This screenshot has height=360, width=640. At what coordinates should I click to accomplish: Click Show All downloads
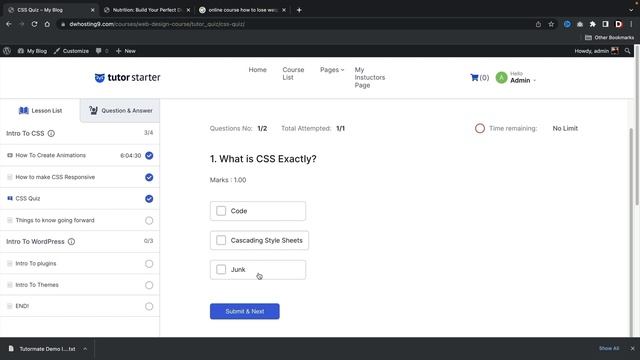coord(609,349)
